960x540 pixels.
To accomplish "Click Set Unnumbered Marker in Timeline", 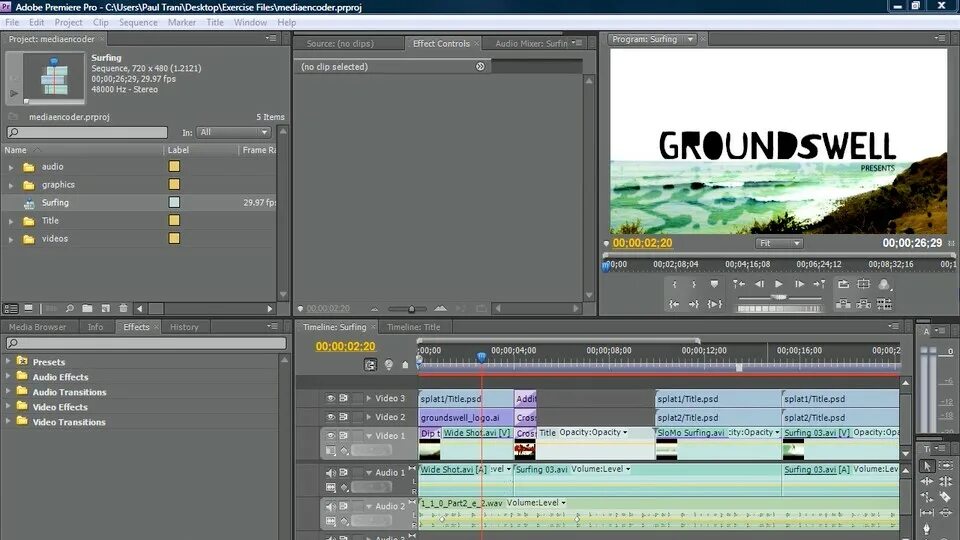I will (405, 365).
